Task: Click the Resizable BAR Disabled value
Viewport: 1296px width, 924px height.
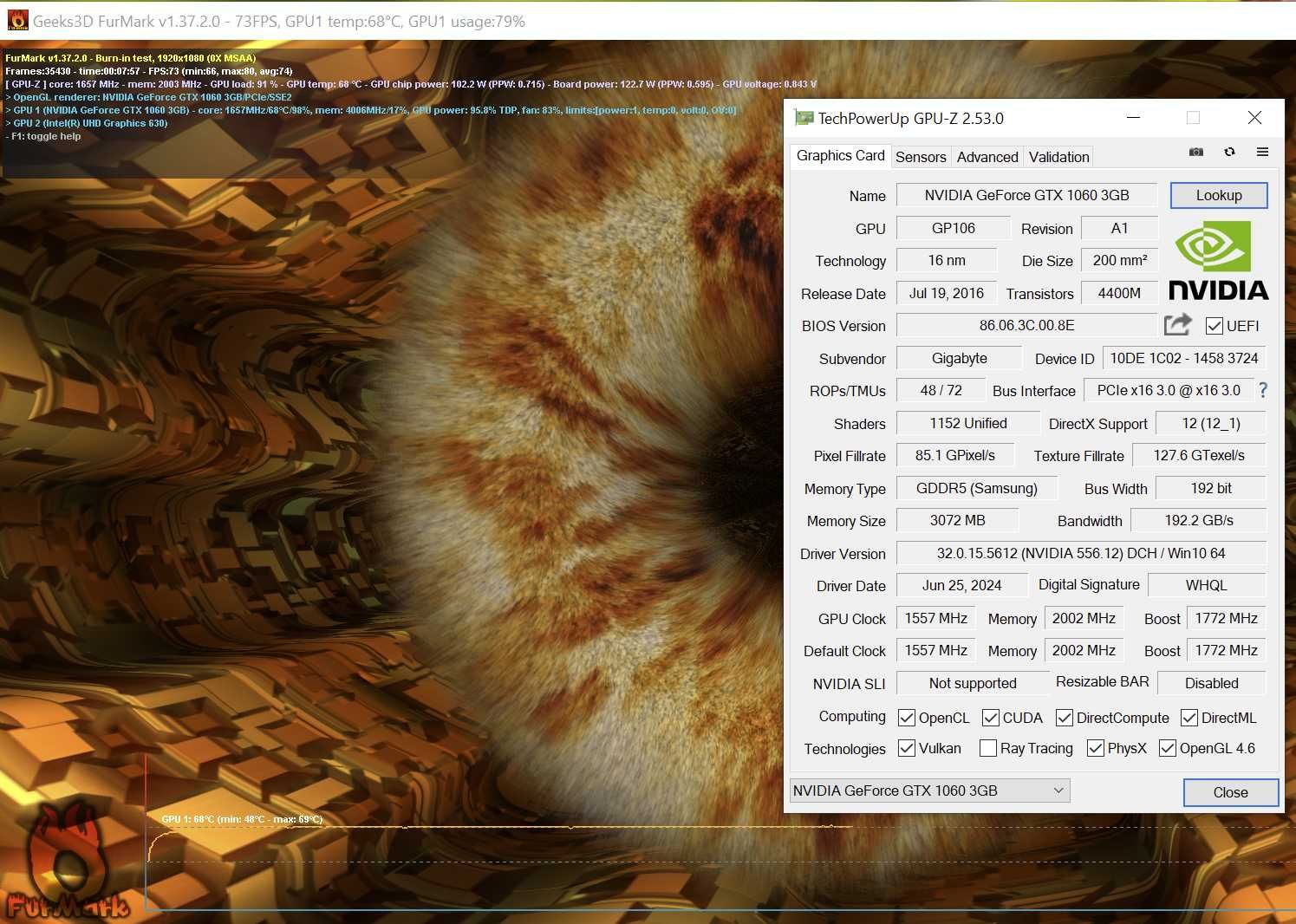Action: click(1211, 683)
